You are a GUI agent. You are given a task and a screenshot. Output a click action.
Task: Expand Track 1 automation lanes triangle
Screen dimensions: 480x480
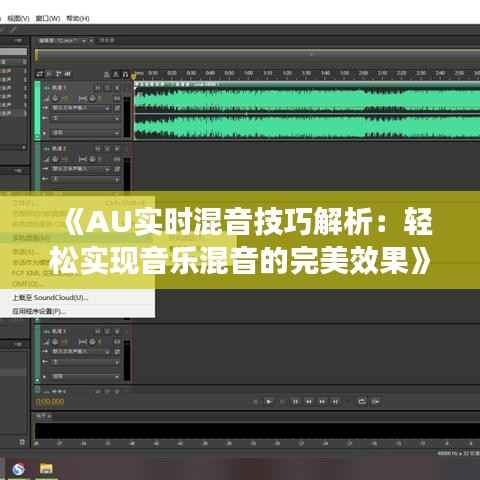point(45,133)
